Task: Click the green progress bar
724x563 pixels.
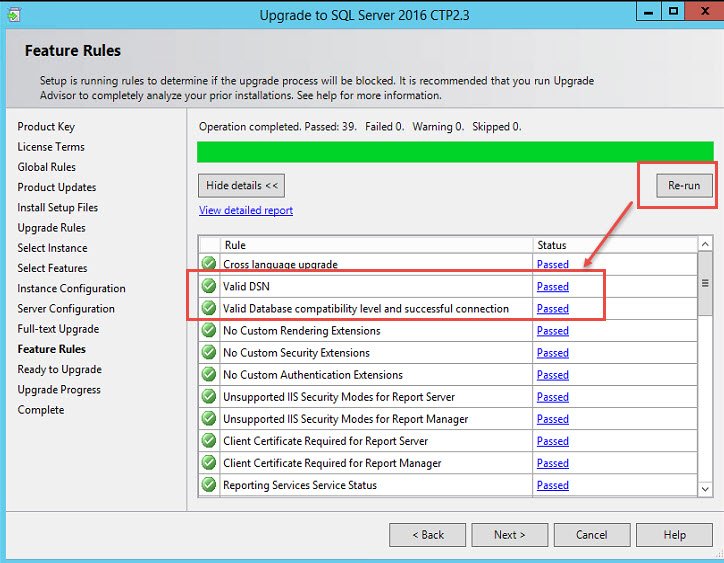Action: click(455, 152)
